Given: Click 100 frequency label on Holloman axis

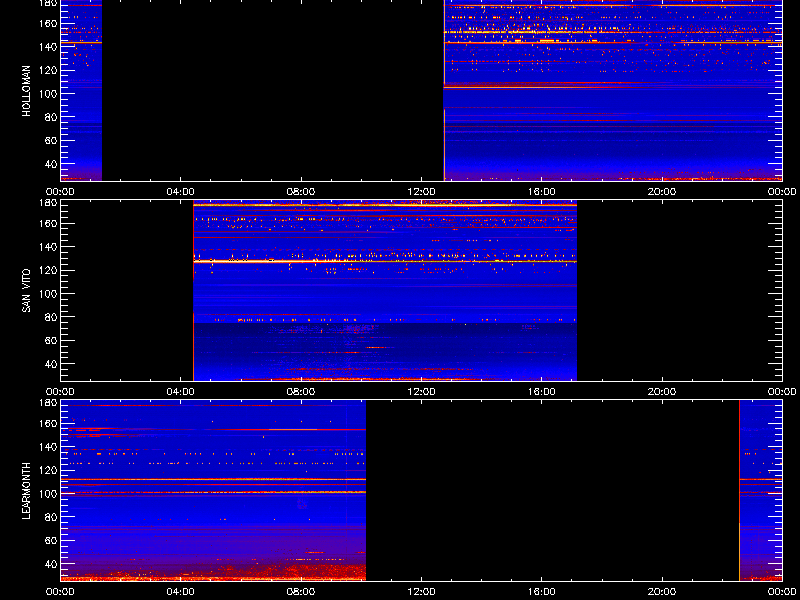Looking at the screenshot, I should pos(47,94).
